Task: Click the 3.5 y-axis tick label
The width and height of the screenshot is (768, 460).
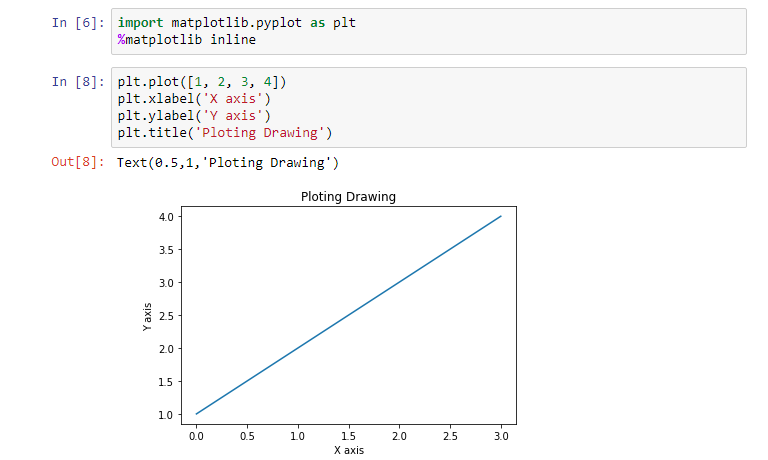Action: point(167,250)
